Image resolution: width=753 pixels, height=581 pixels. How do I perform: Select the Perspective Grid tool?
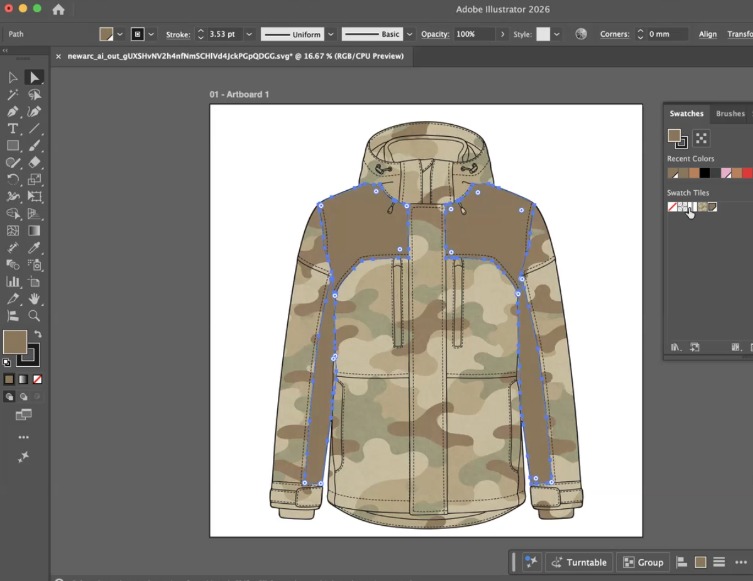[x=34, y=214]
